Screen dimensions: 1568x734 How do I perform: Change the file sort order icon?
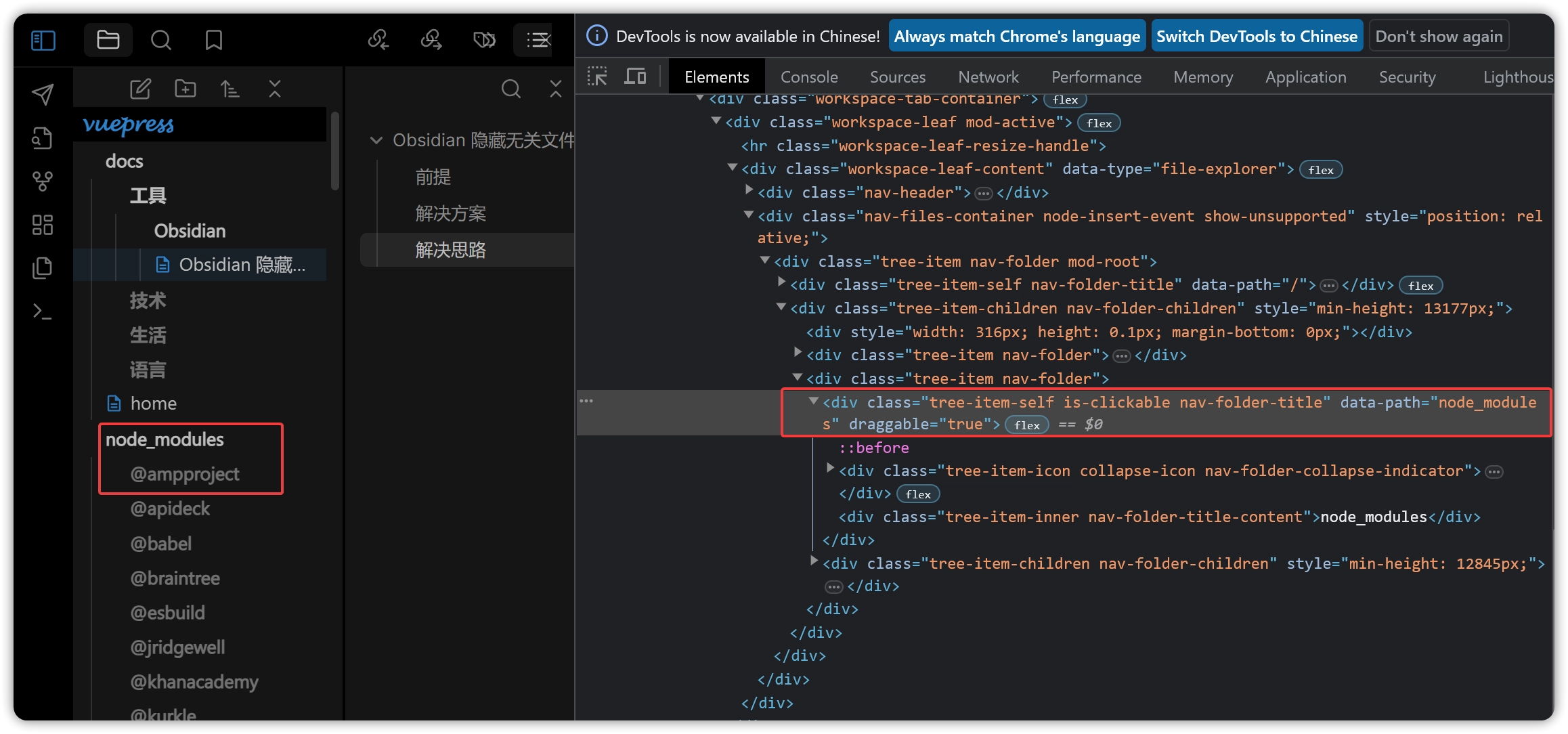[x=230, y=89]
